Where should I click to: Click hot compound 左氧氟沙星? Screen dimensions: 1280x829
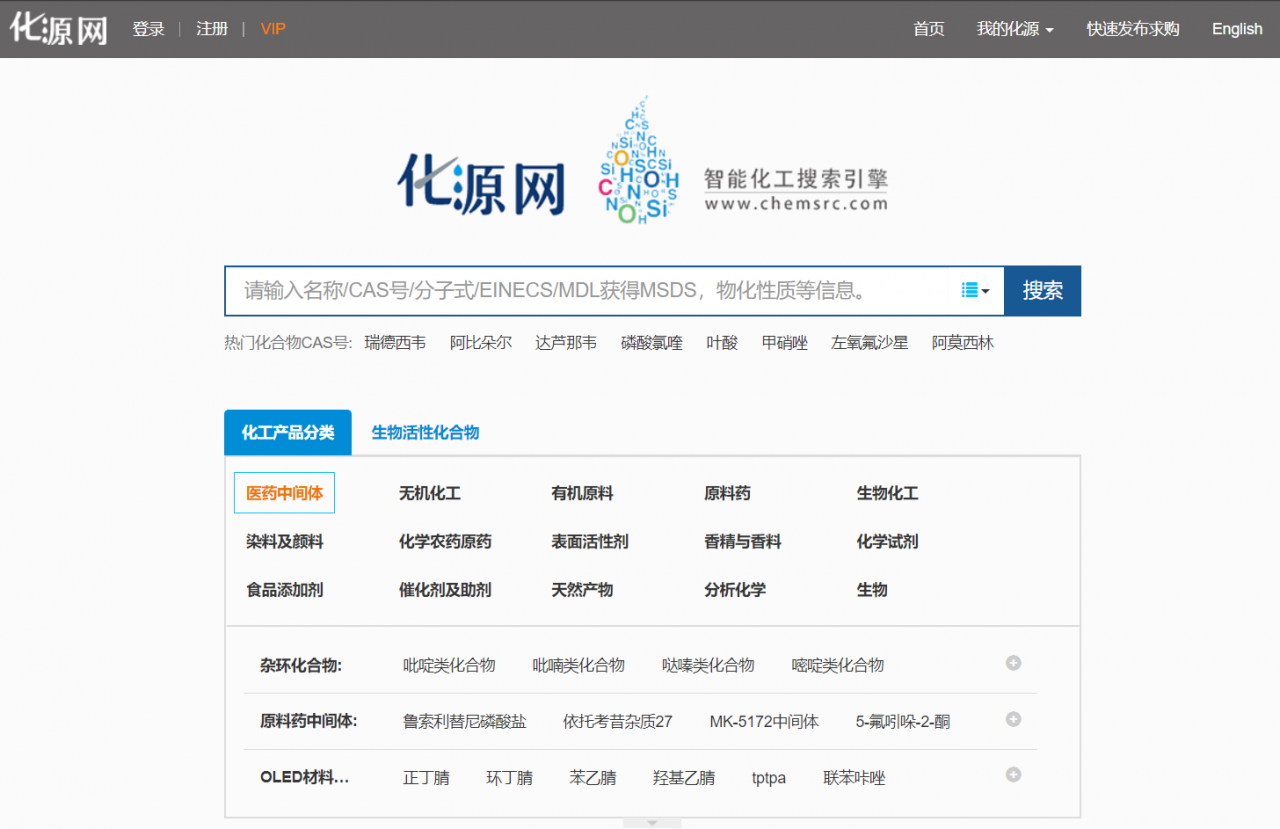(870, 343)
